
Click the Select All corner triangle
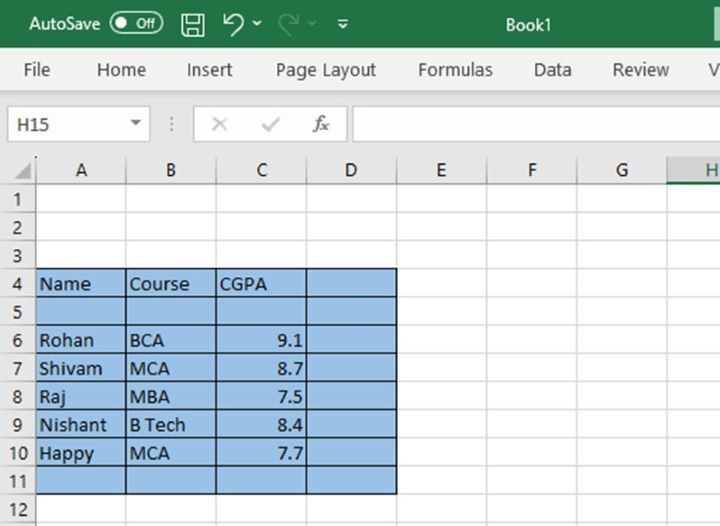point(22,171)
